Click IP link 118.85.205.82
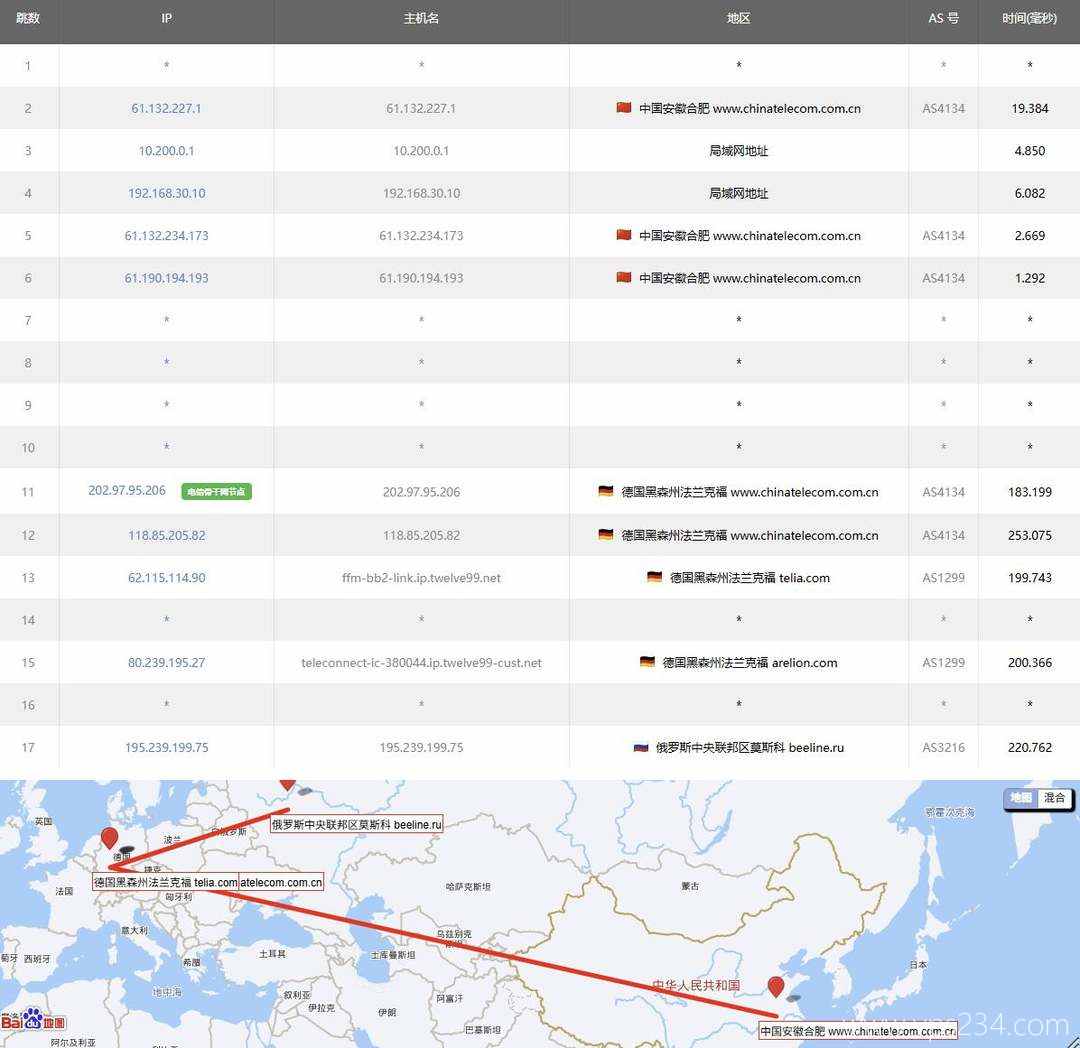Image resolution: width=1080 pixels, height=1048 pixels. point(166,535)
